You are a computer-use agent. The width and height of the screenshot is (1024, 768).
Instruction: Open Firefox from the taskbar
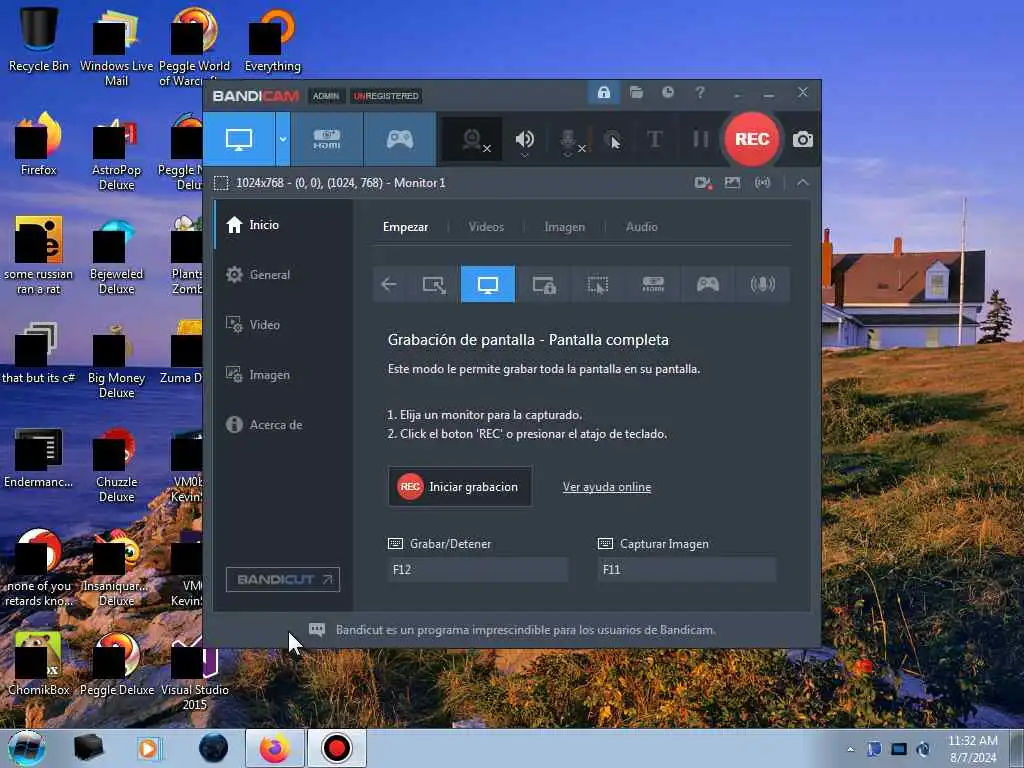[275, 748]
